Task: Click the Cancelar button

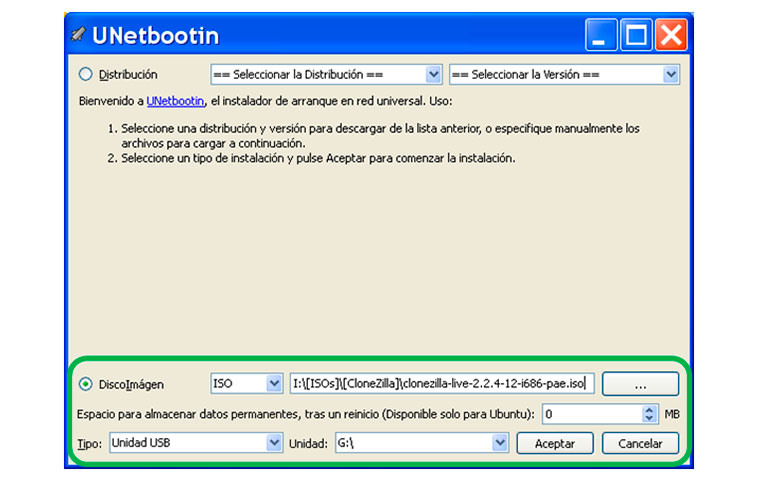Action: point(640,443)
